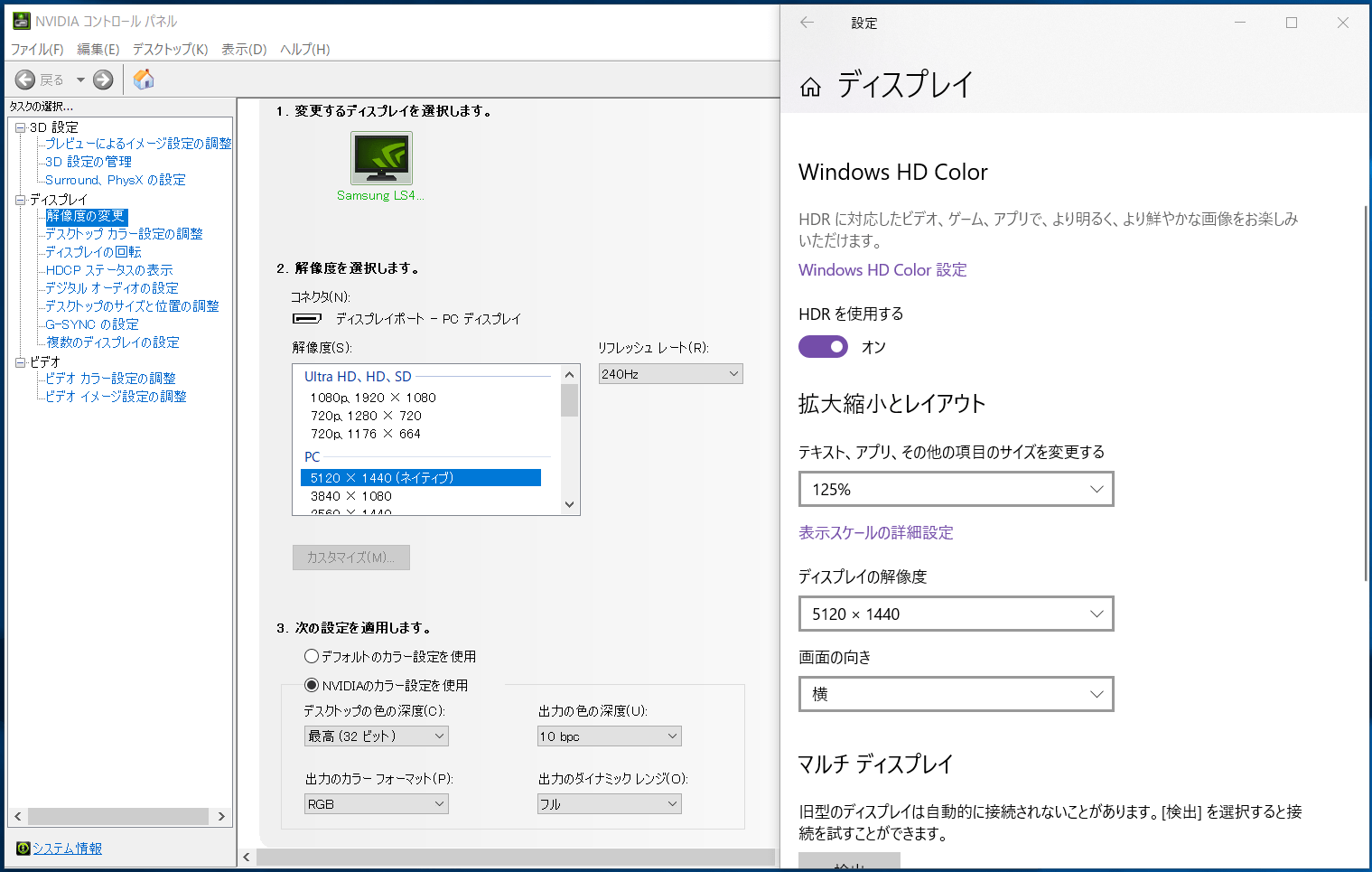Open the 編集(E) menu

pos(98,50)
